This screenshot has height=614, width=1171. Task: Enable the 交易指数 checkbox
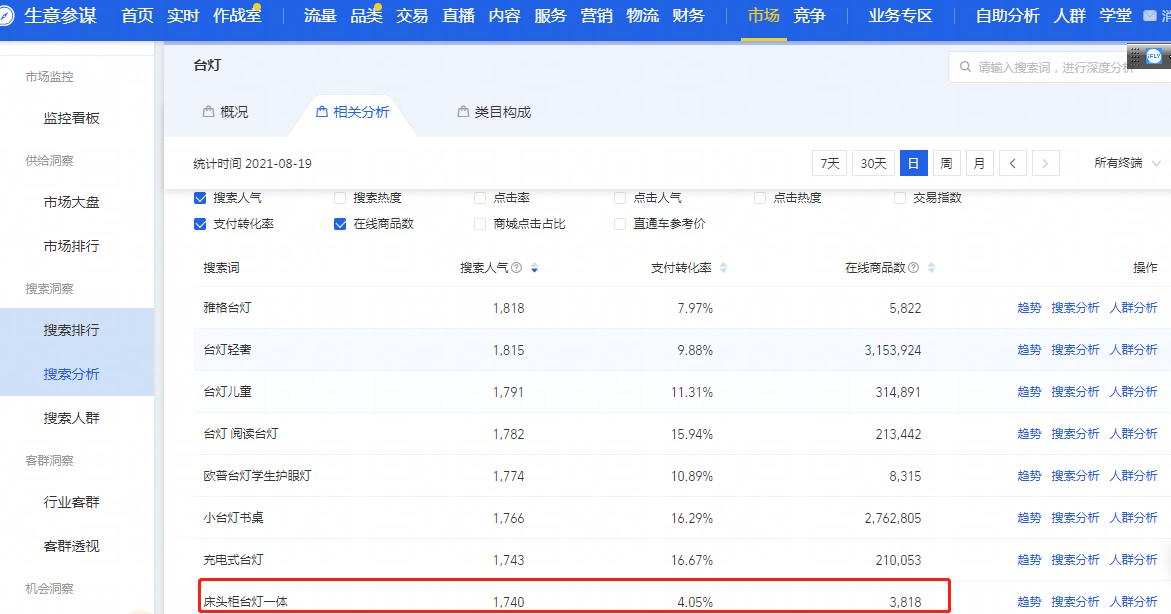pos(902,197)
